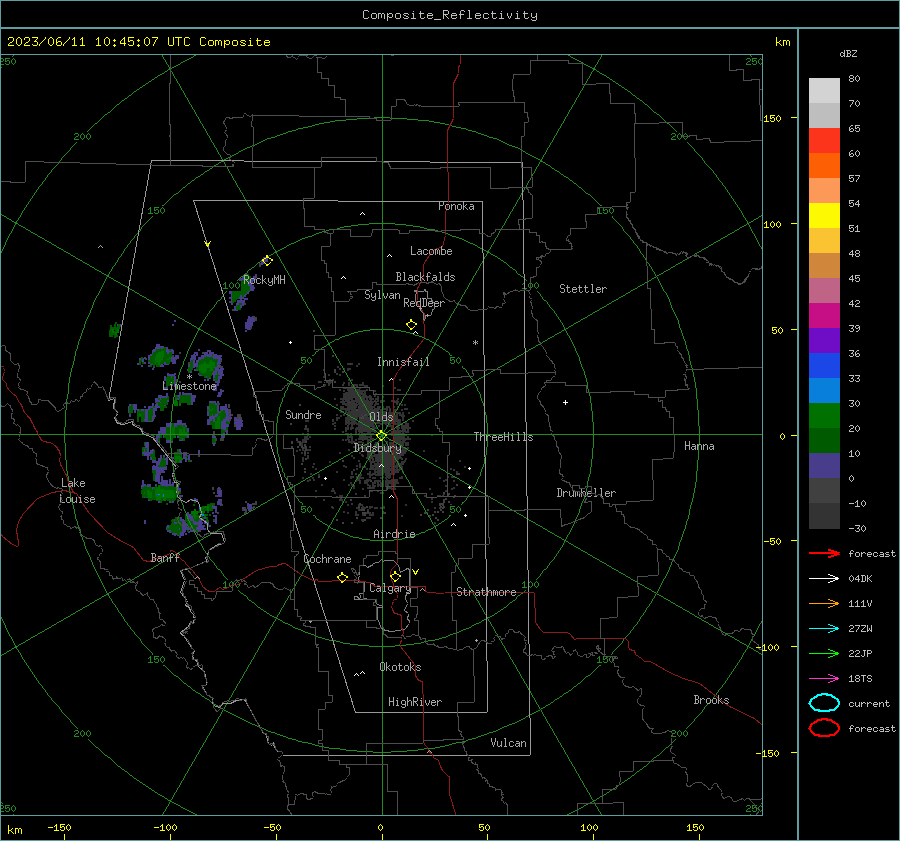The height and width of the screenshot is (841, 900).
Task: Click the white 04DK arrow icon
Action: 824,578
